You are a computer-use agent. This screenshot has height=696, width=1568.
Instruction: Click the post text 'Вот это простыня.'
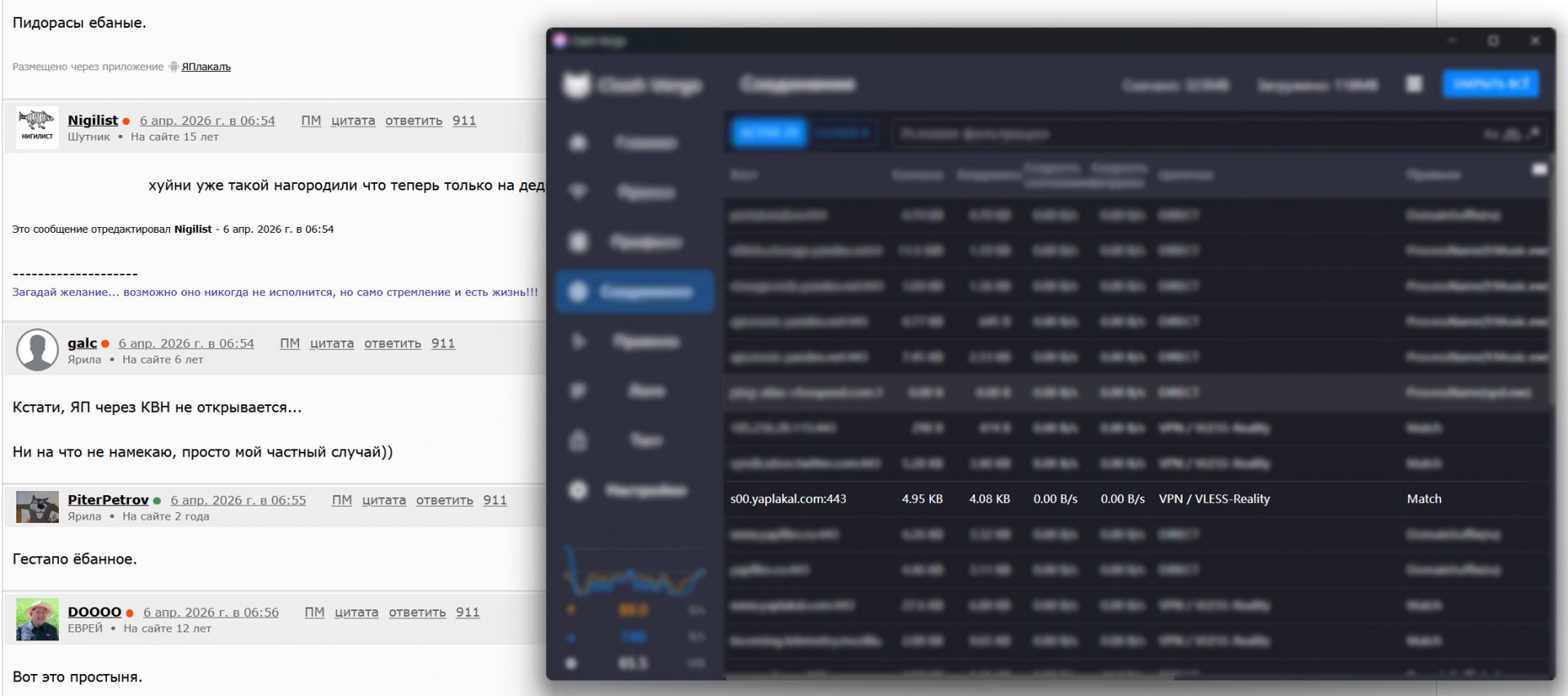point(78,677)
